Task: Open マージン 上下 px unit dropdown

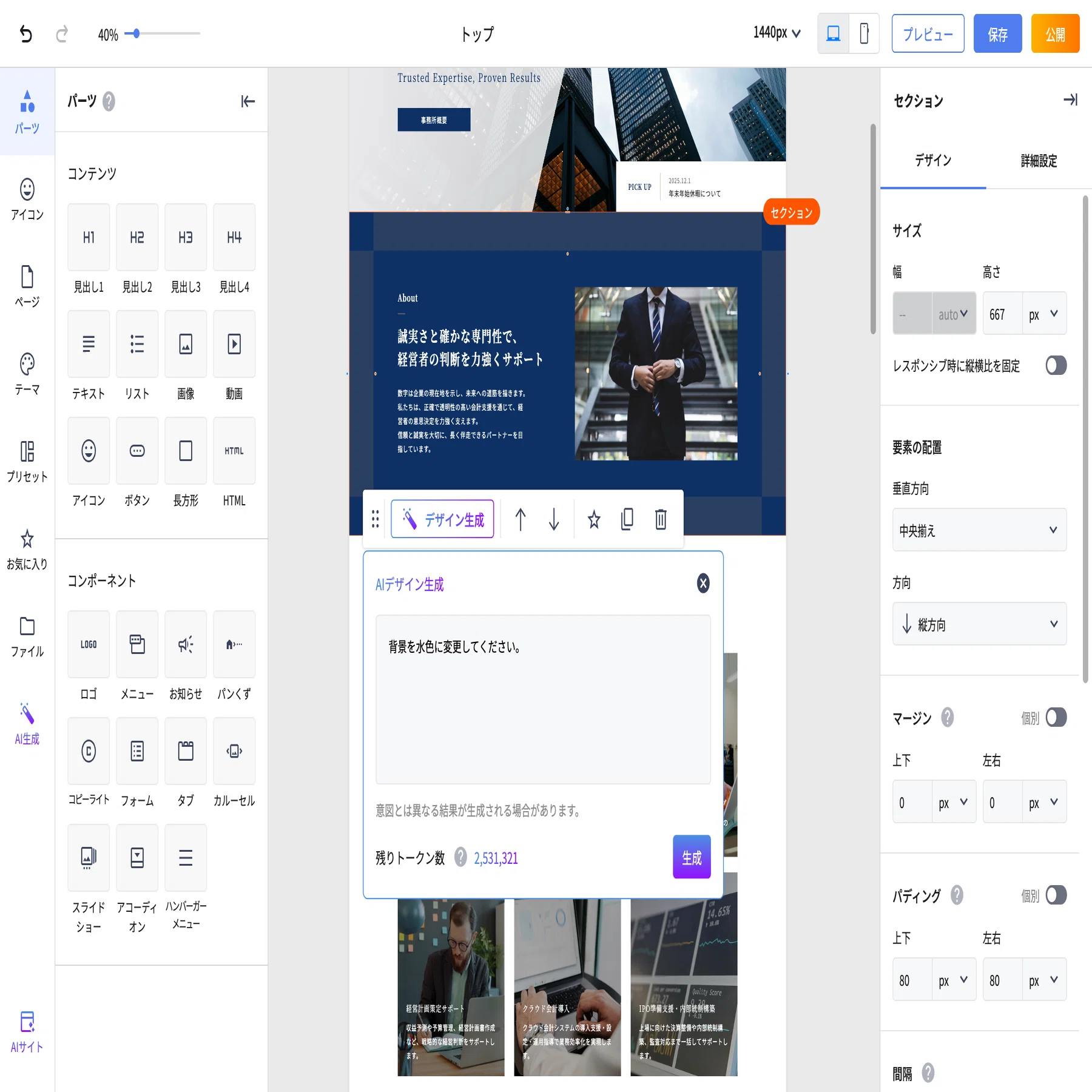Action: [x=954, y=802]
